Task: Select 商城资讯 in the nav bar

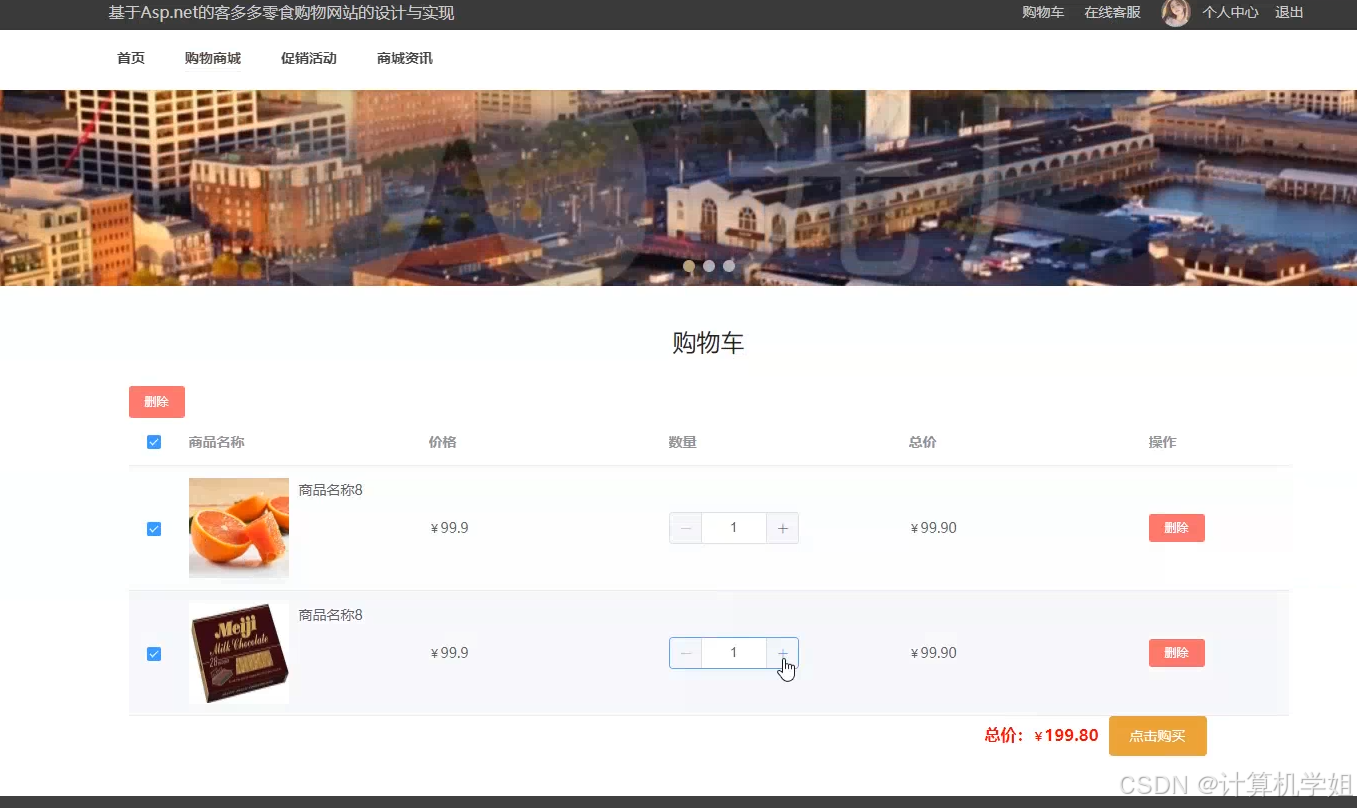Action: [x=405, y=58]
